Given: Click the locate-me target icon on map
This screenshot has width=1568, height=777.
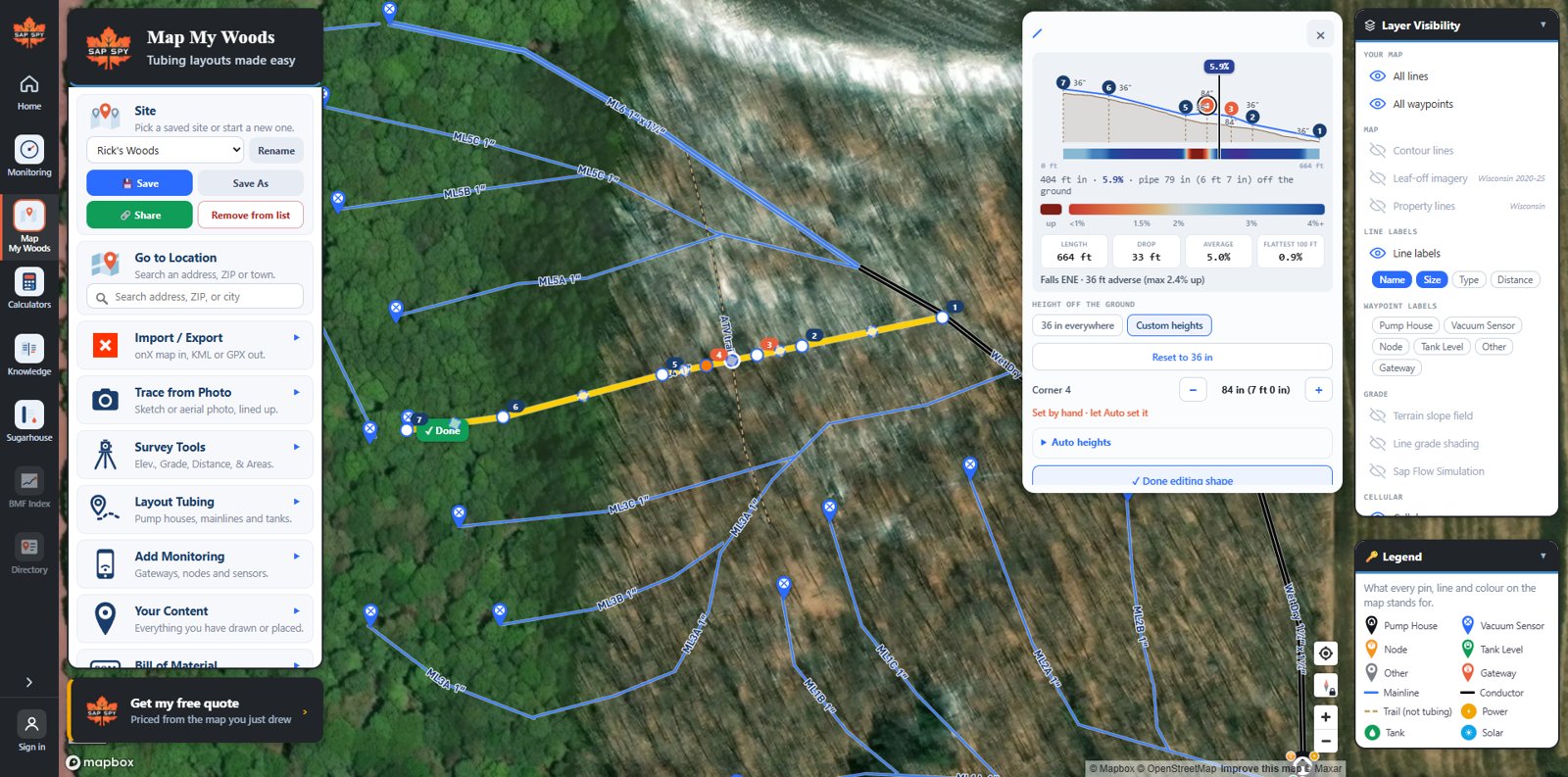Looking at the screenshot, I should point(1326,654).
